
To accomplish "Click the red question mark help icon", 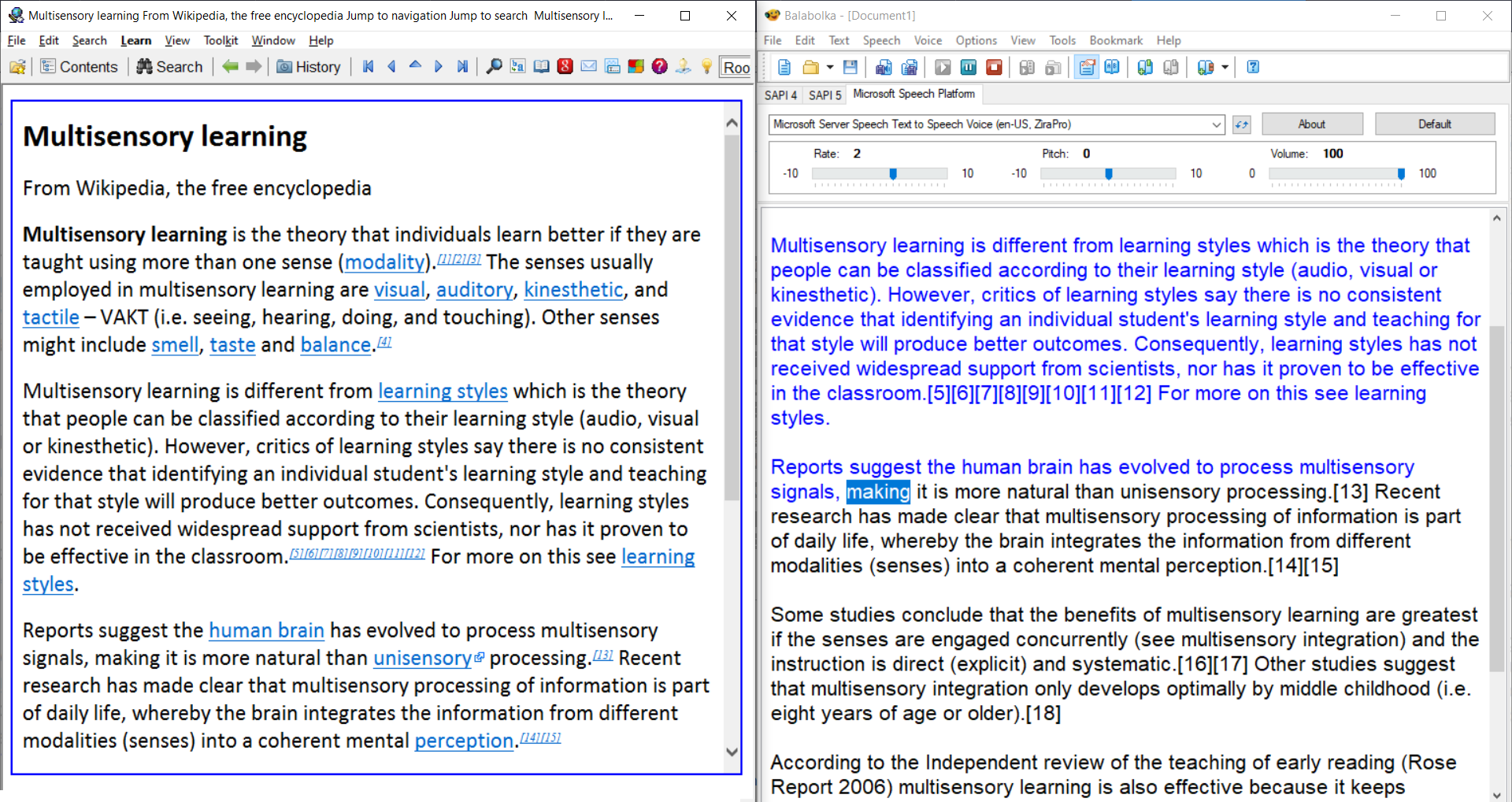I will coord(659,67).
